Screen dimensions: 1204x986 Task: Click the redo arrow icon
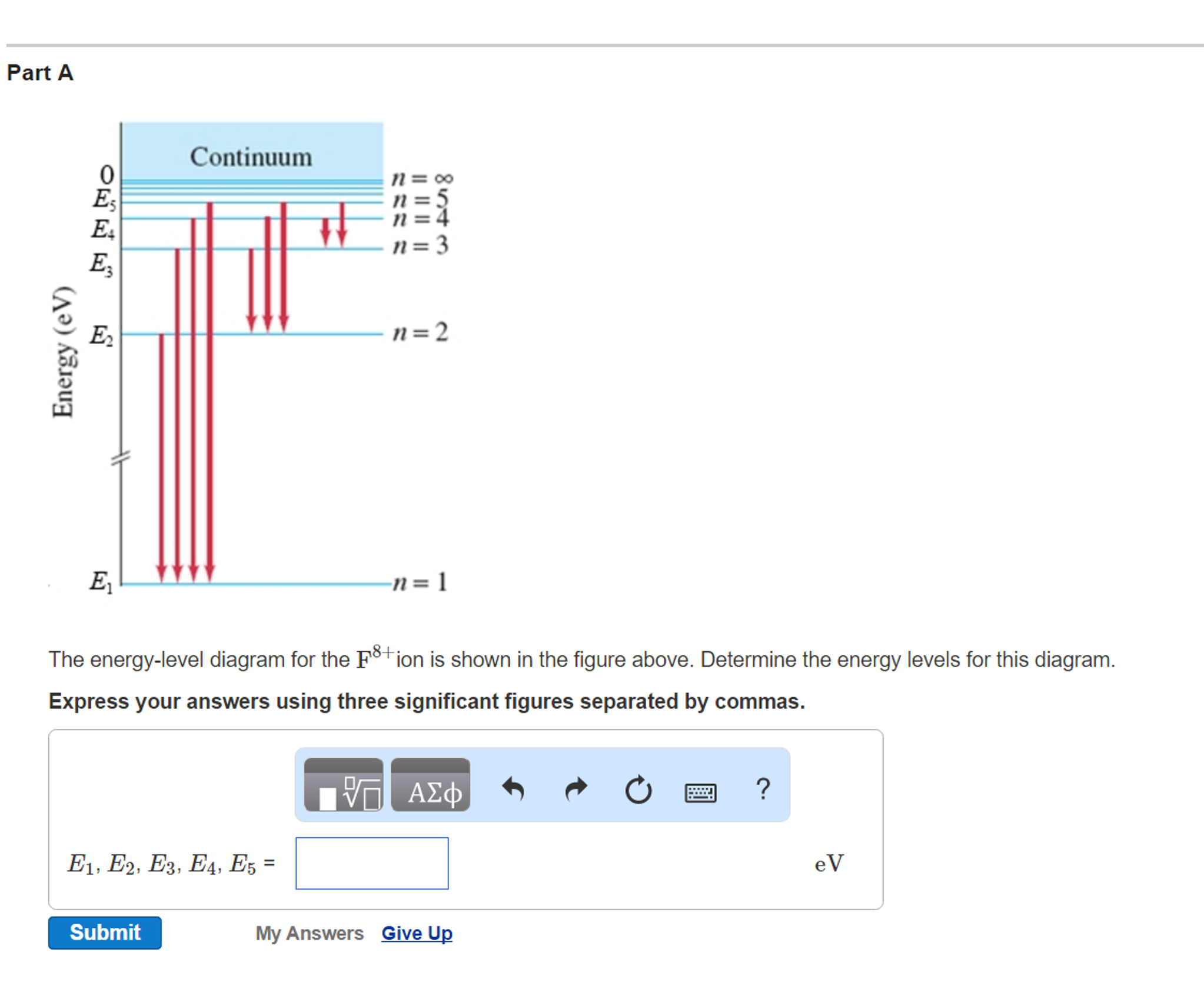576,789
